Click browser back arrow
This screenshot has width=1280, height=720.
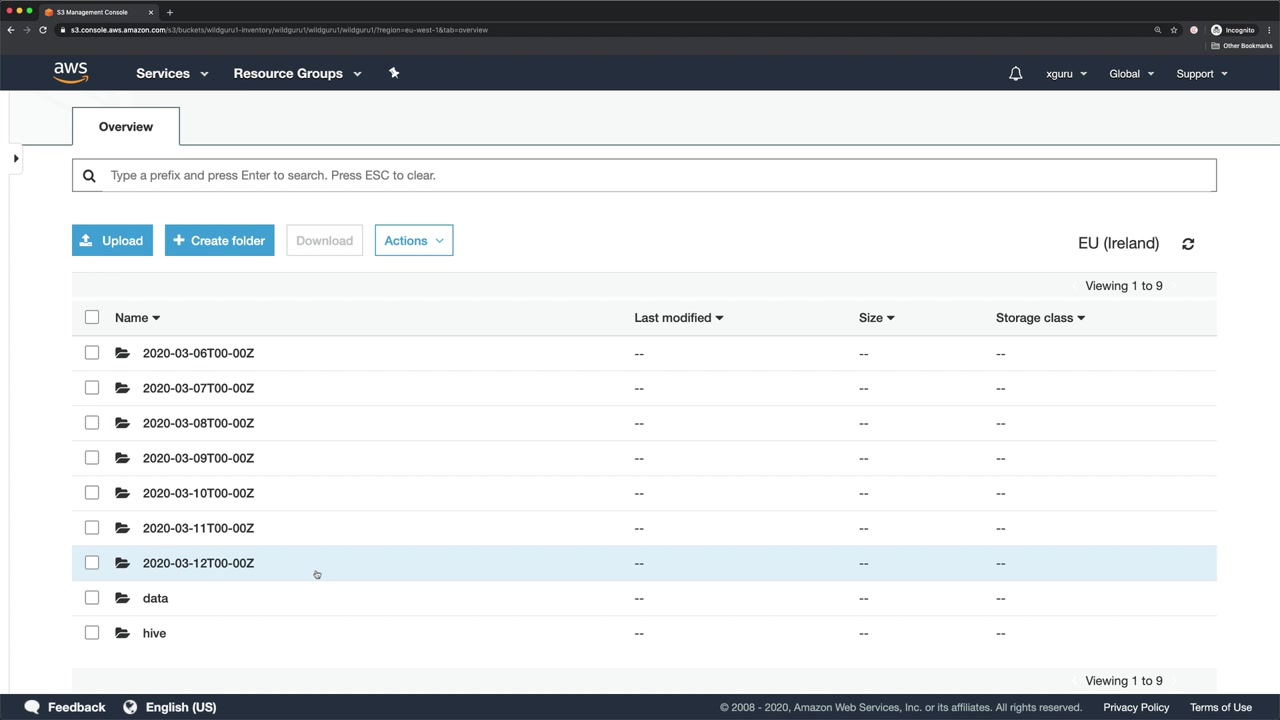point(11,30)
